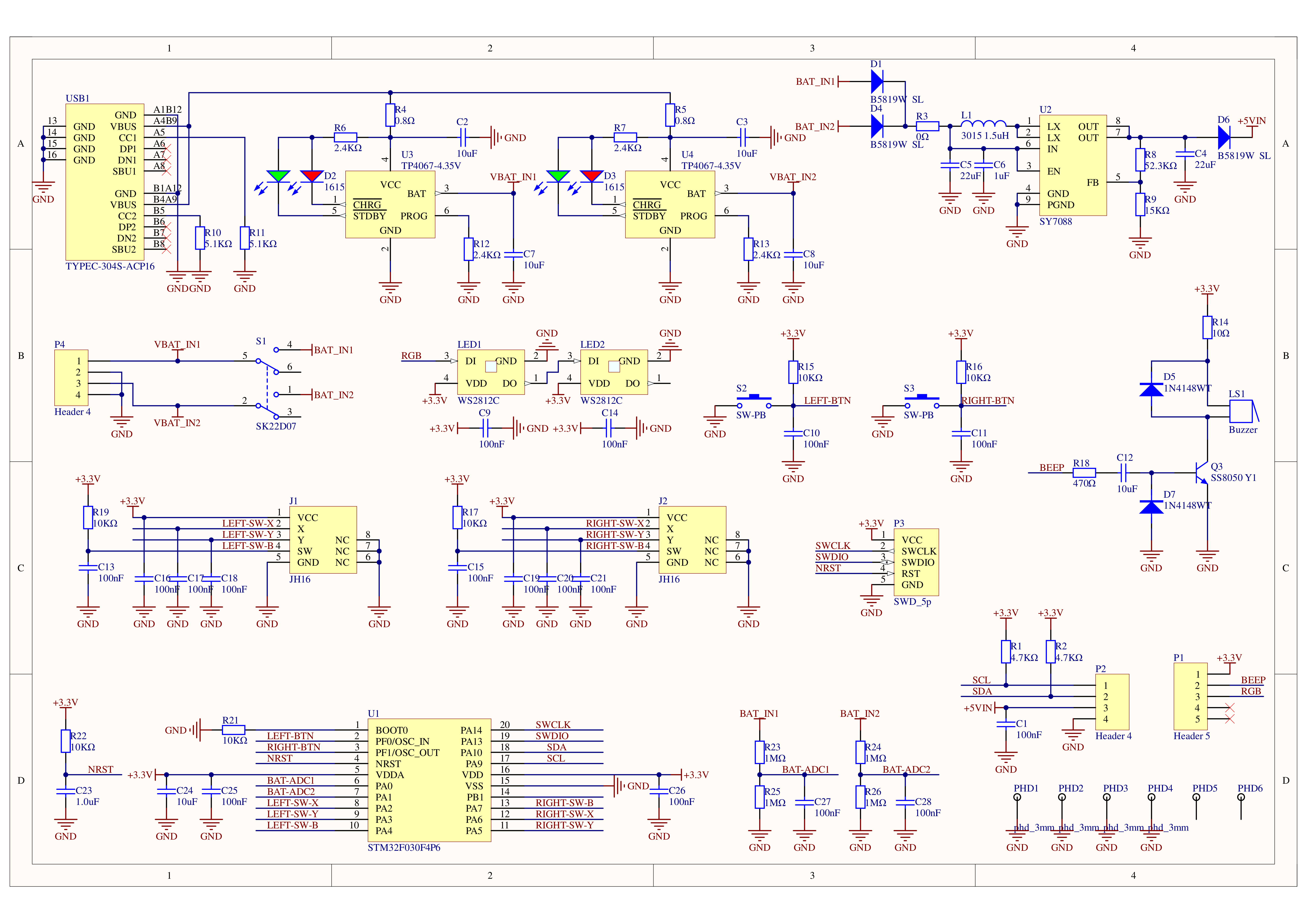1308x924 pixels.
Task: Select the U4 charger IC body
Action: tap(670, 204)
